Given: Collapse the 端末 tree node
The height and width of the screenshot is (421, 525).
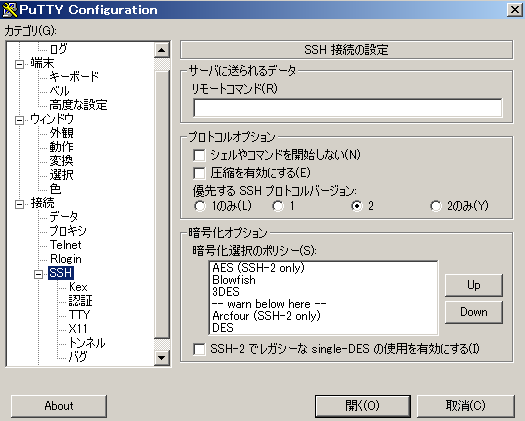Looking at the screenshot, I should coord(20,64).
